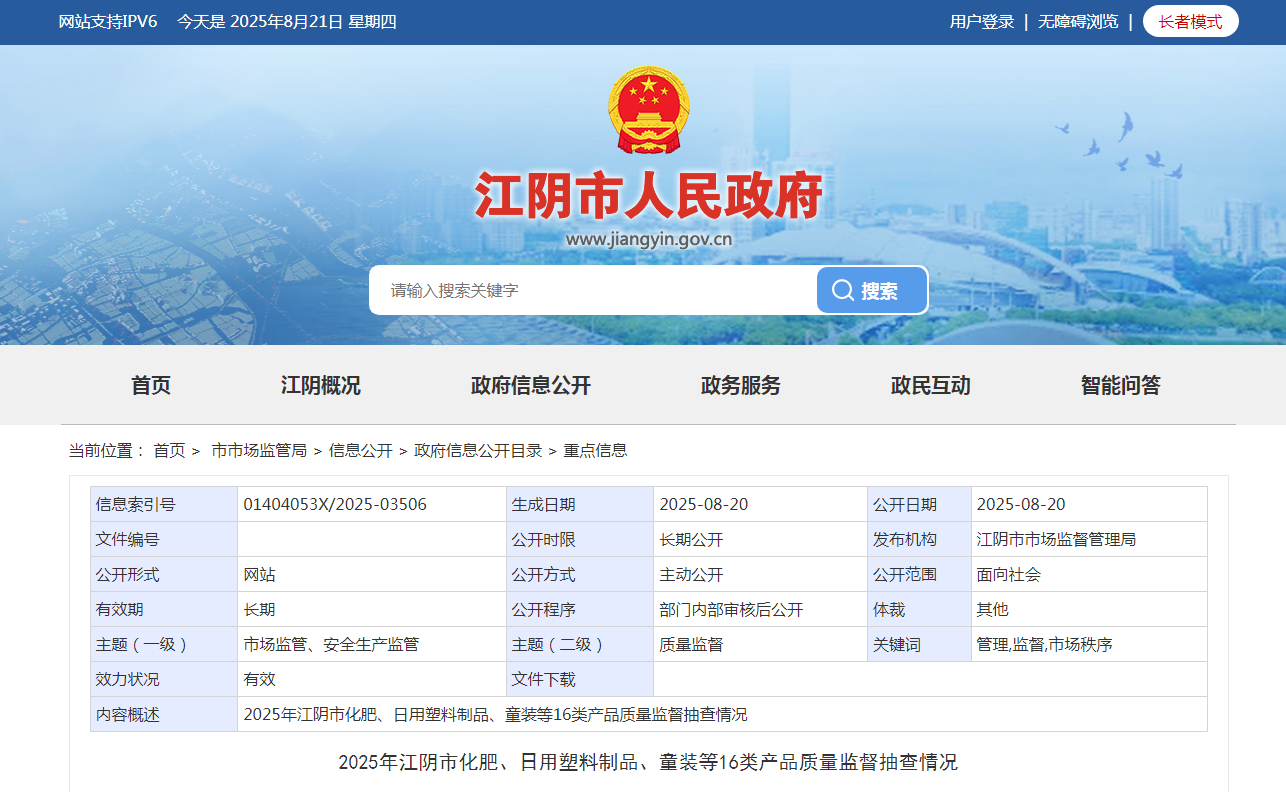The image size is (1286, 792).
Task: Go to 首页 in main navigation
Action: tap(151, 385)
